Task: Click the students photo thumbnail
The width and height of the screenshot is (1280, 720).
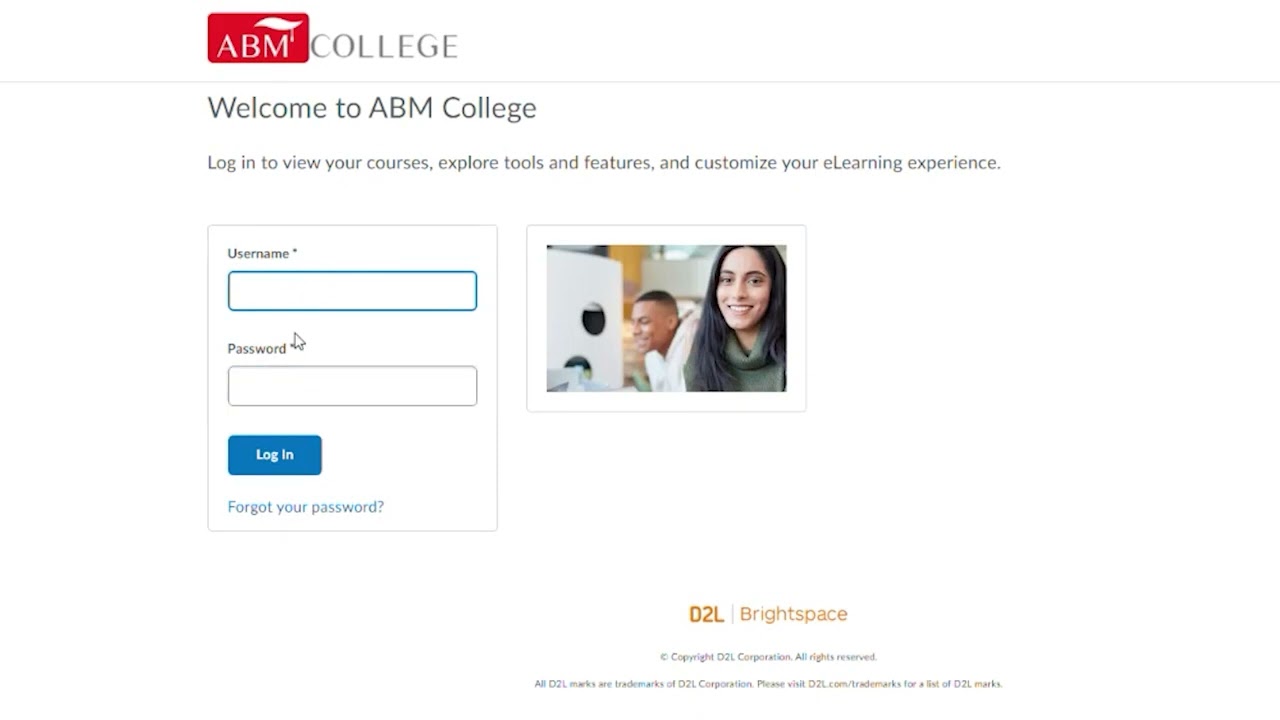Action: (666, 318)
